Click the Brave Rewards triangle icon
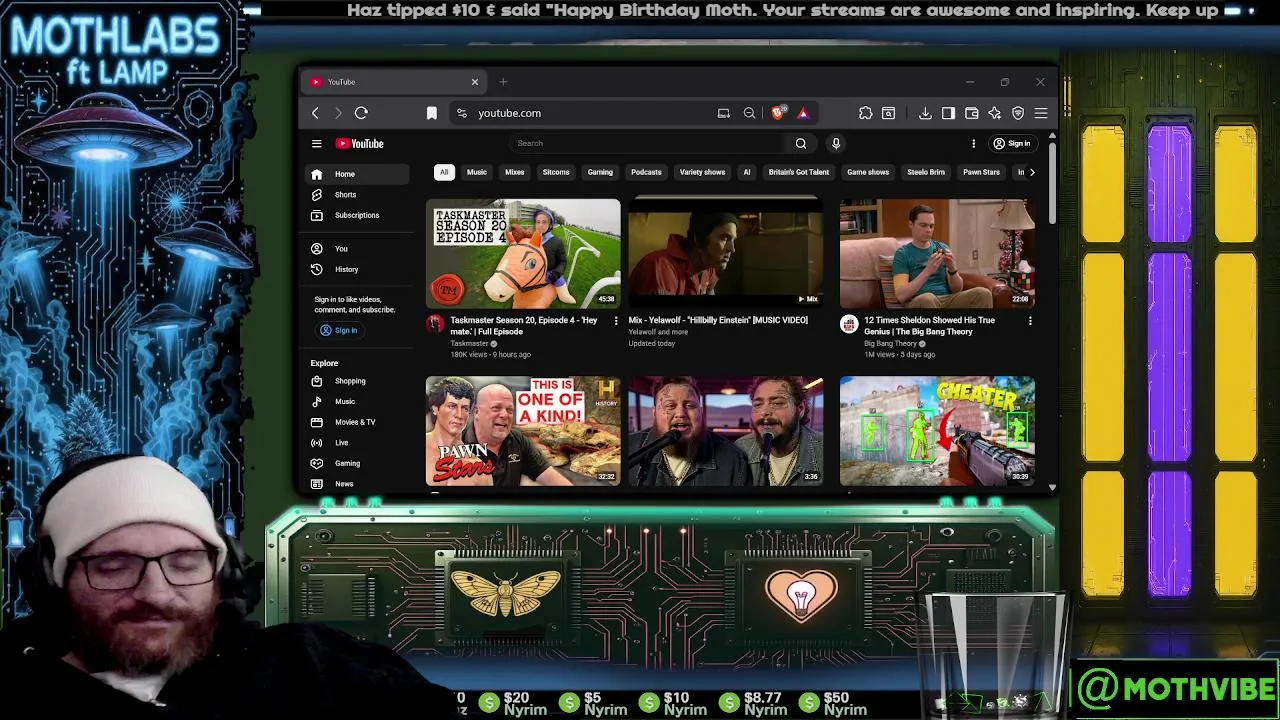Viewport: 1280px width, 720px height. click(x=802, y=113)
